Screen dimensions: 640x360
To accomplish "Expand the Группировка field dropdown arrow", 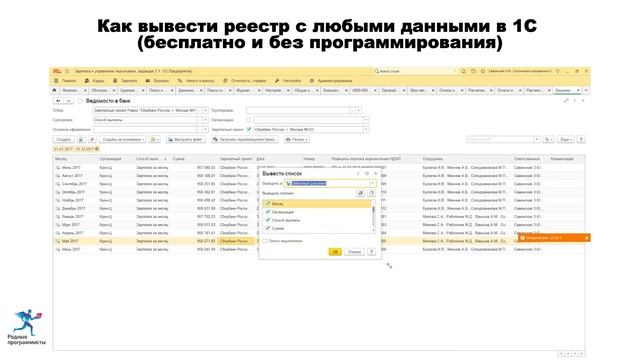I will coord(358,110).
